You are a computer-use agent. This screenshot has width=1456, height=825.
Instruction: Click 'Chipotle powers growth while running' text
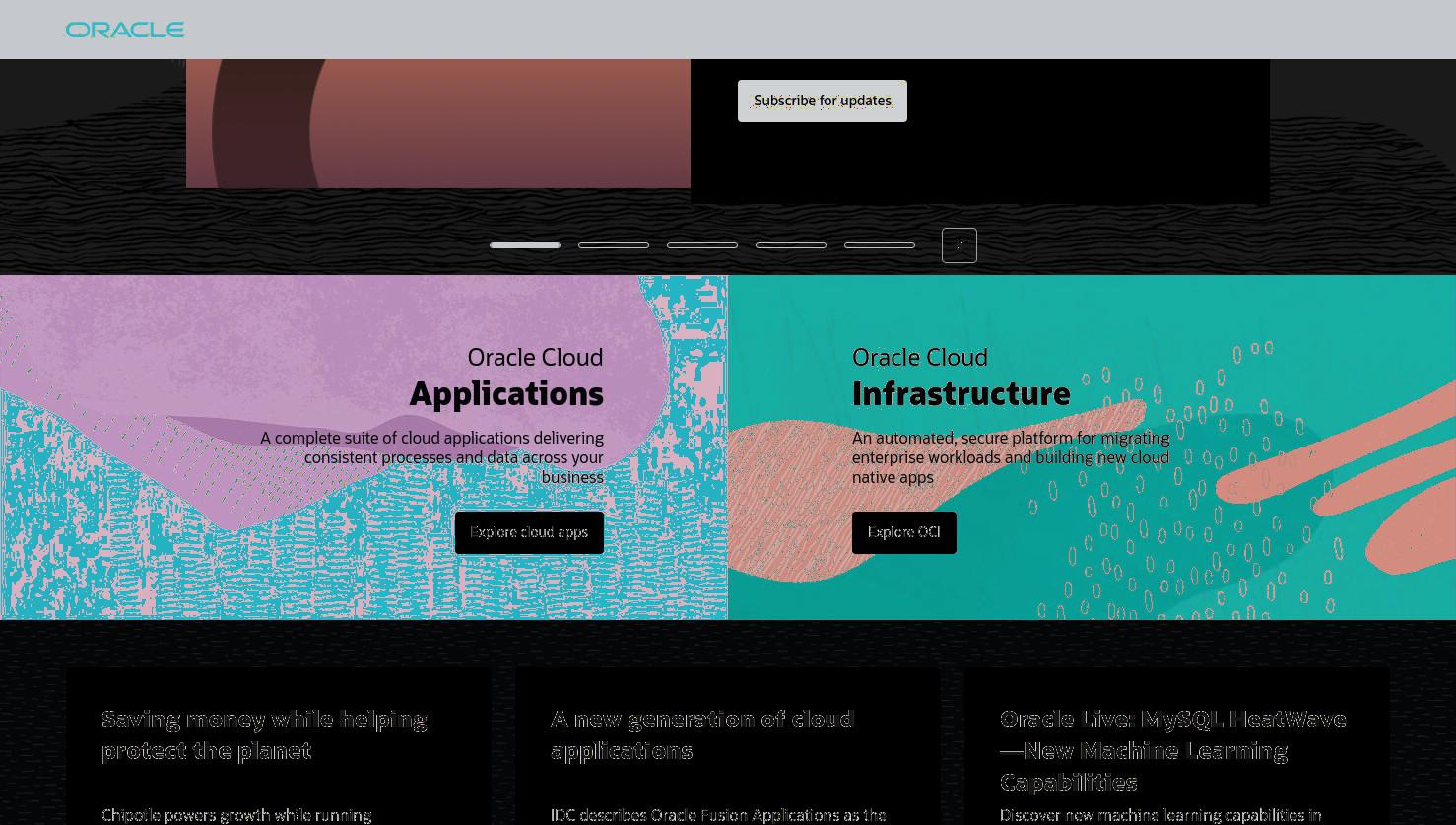[236, 815]
